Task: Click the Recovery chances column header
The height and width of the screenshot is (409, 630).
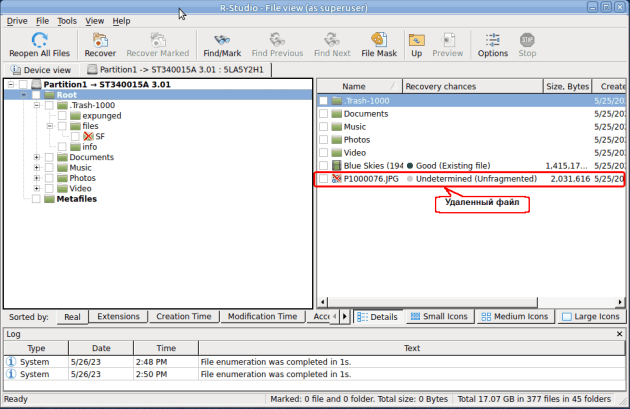Action: [472, 86]
